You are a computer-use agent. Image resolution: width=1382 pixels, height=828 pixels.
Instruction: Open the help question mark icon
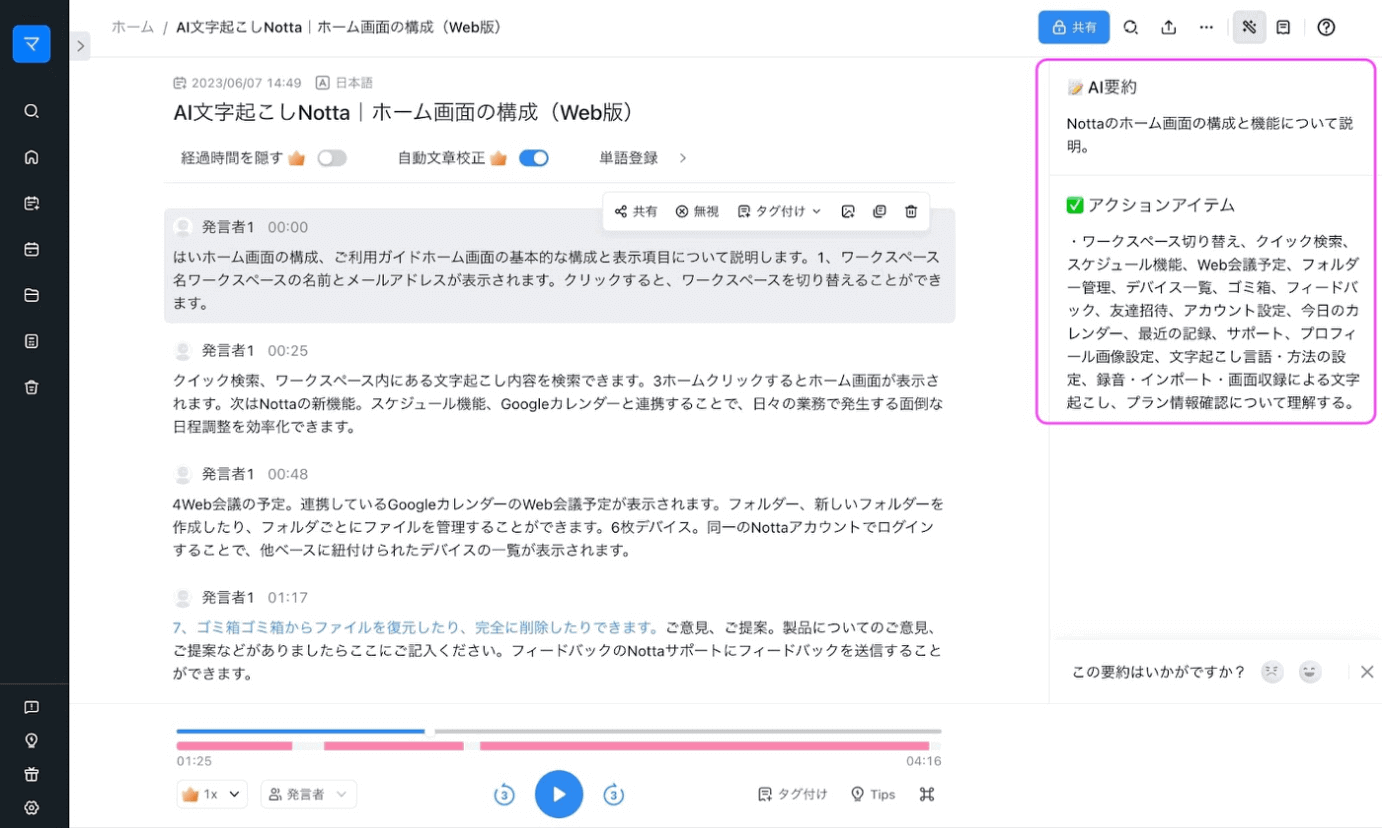[1326, 27]
